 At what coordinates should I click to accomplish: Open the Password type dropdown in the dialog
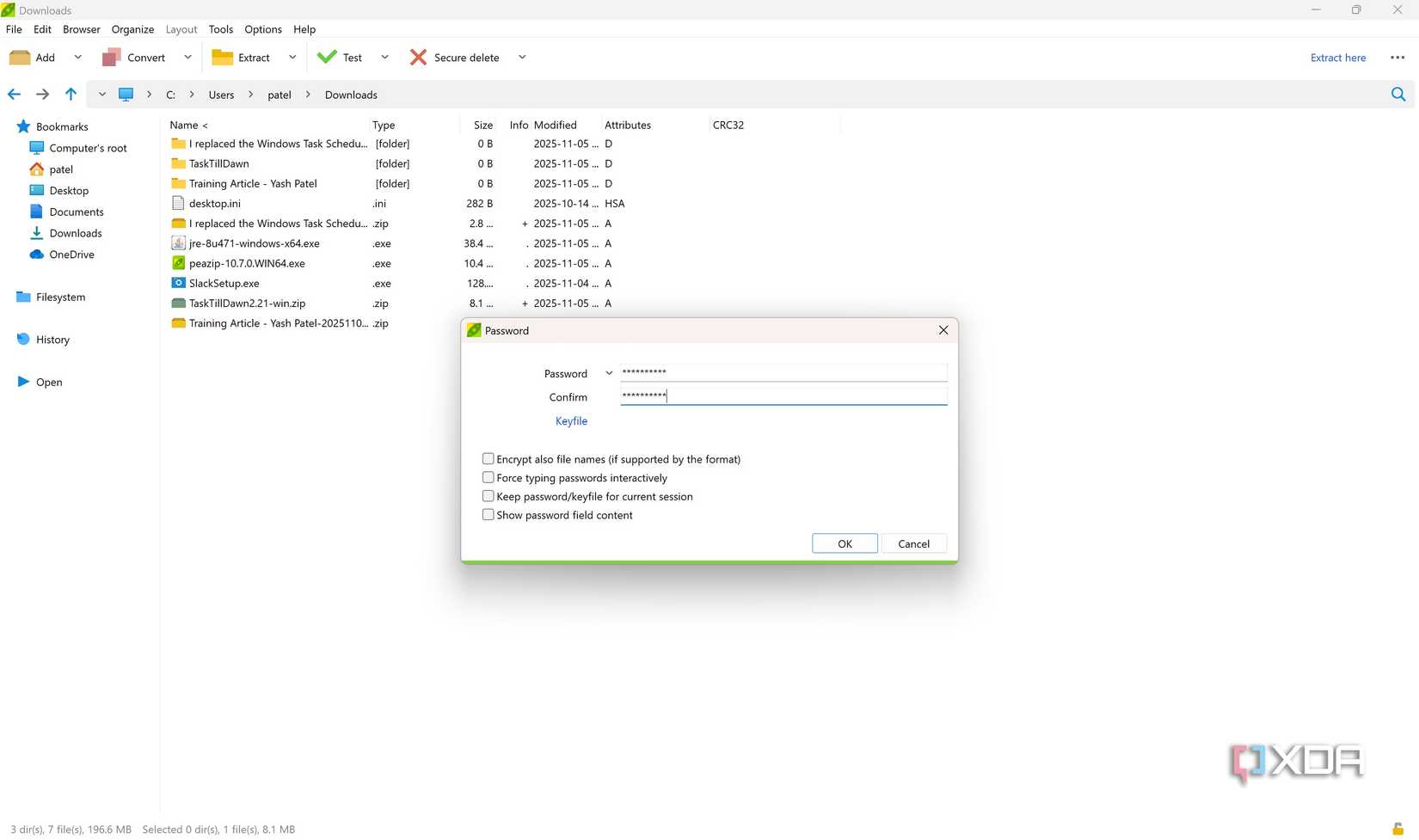click(x=609, y=373)
